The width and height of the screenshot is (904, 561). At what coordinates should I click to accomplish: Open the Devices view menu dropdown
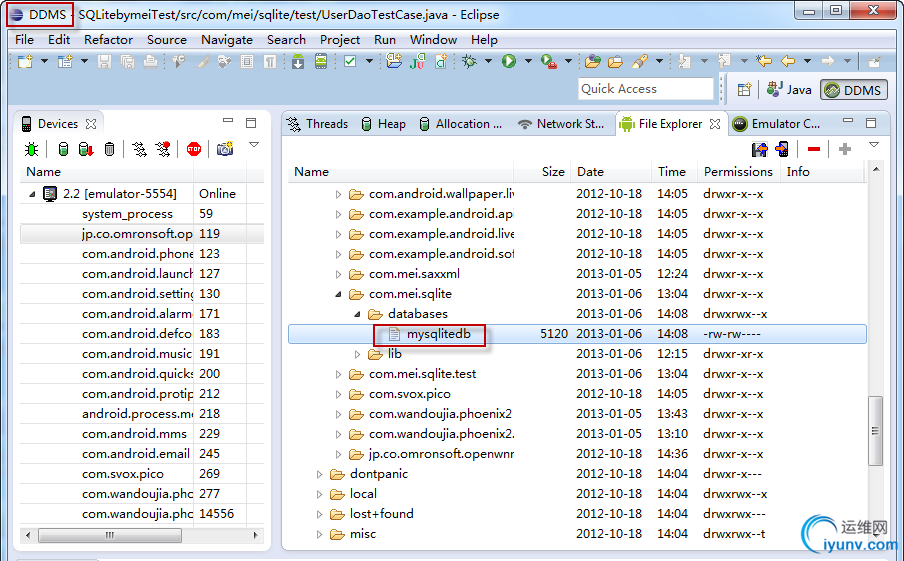pos(254,145)
